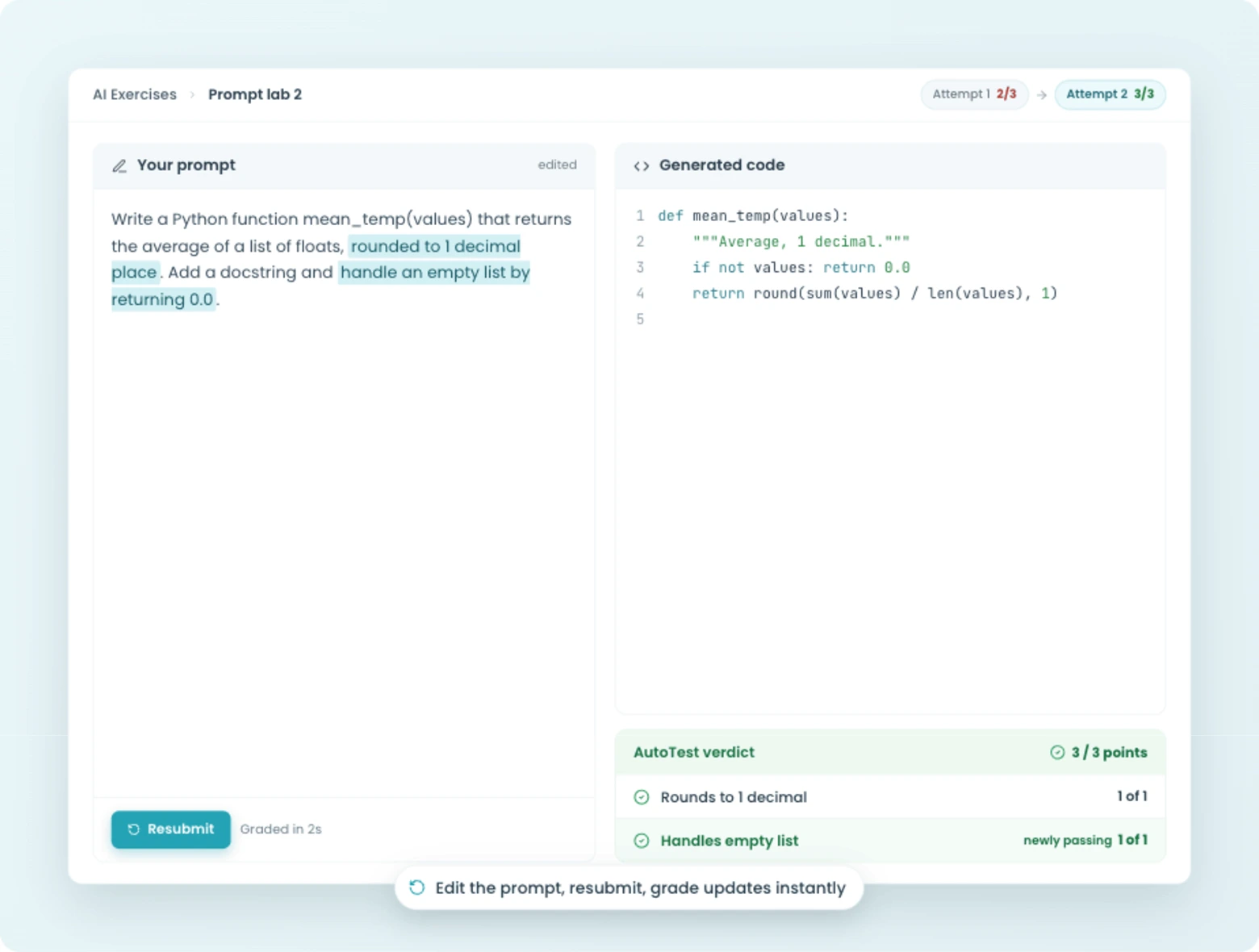1259x952 pixels.
Task: Click the highlighted 'returning 0.0' phrase
Action: (163, 299)
